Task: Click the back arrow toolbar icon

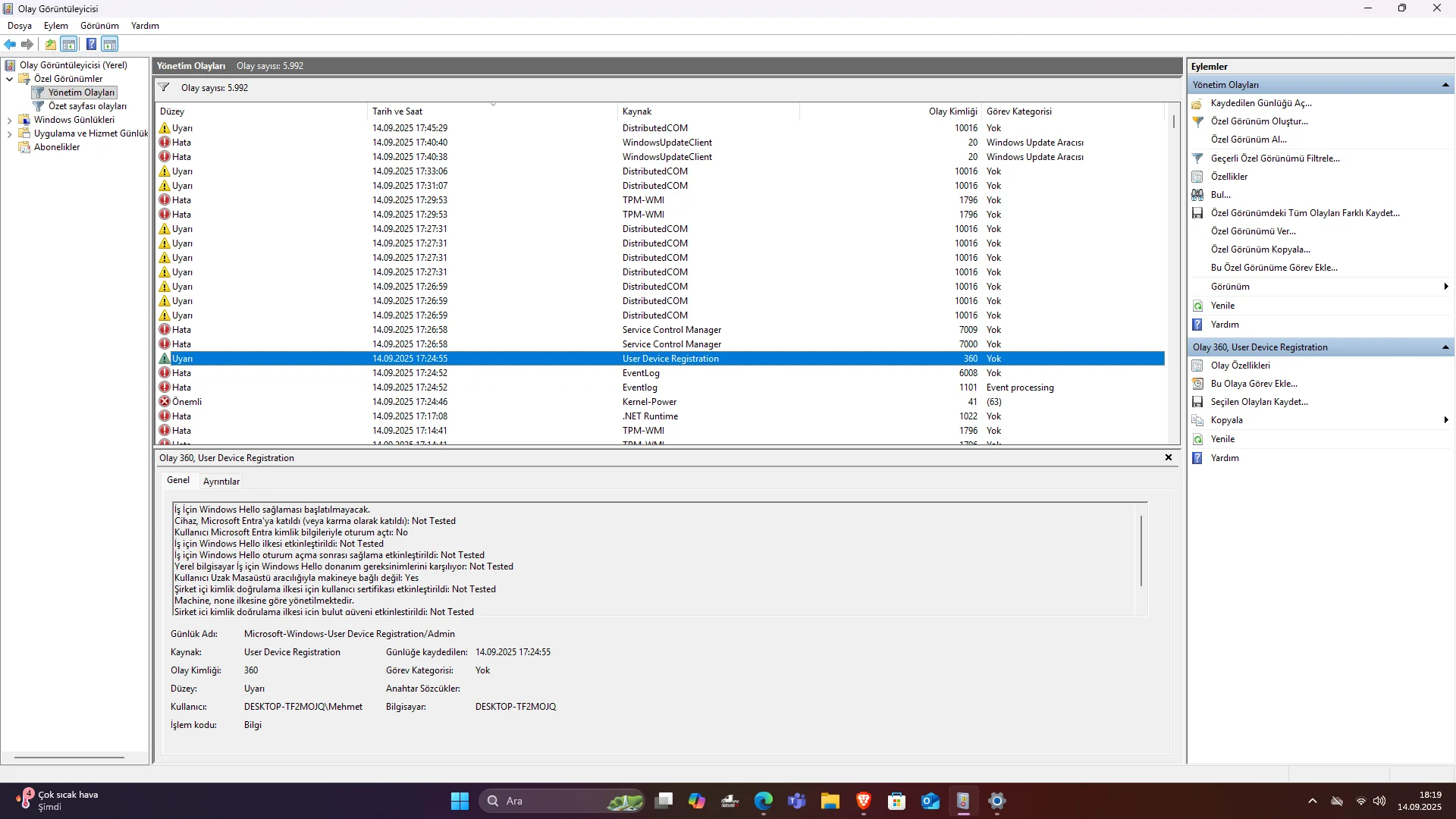Action: pos(10,44)
